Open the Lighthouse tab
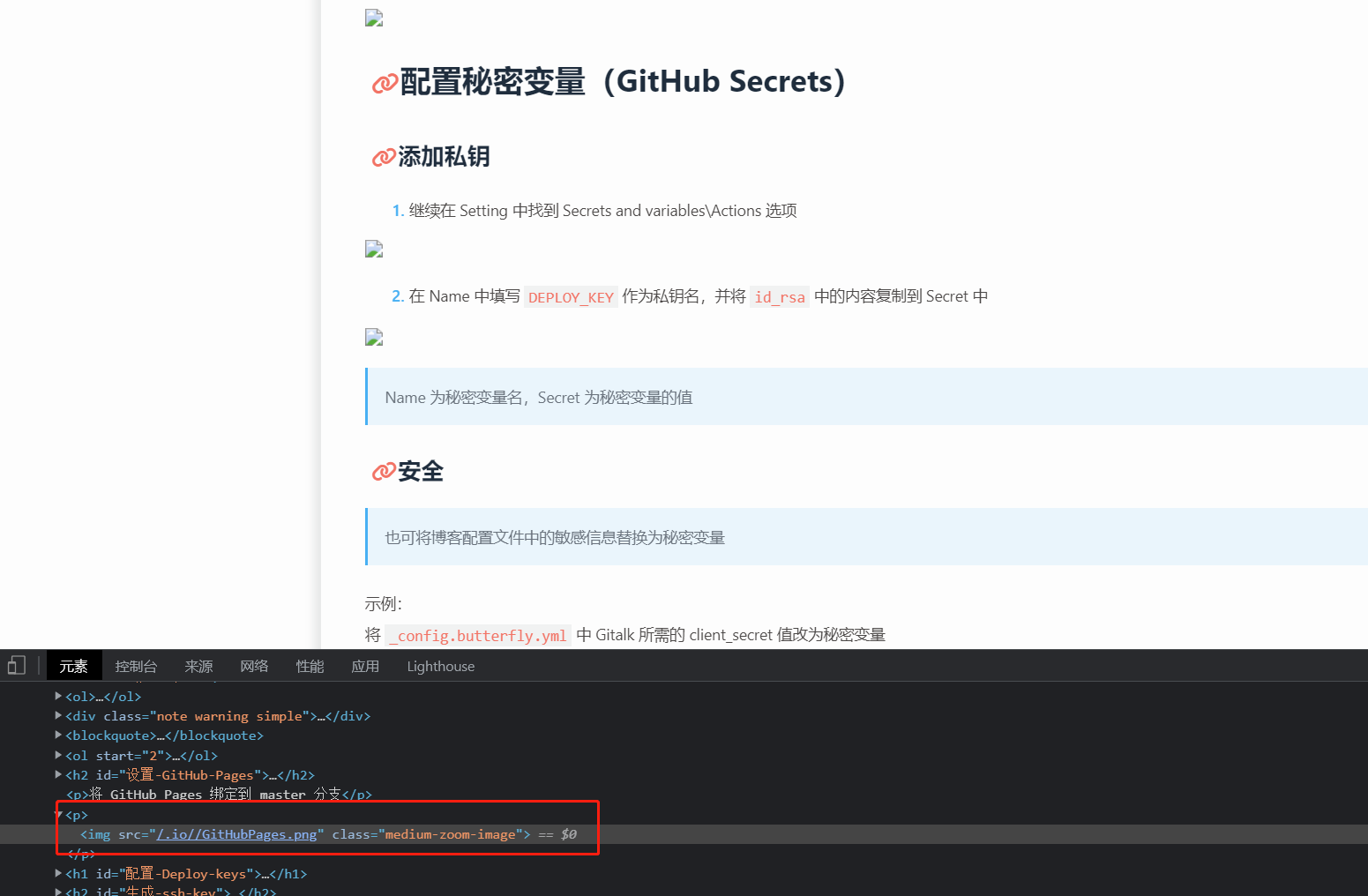 (440, 667)
